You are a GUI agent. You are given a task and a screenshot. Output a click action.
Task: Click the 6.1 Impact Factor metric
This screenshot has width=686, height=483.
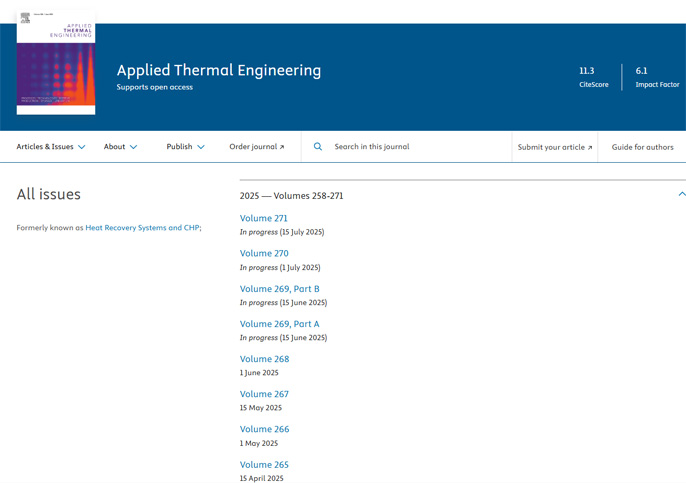point(657,77)
